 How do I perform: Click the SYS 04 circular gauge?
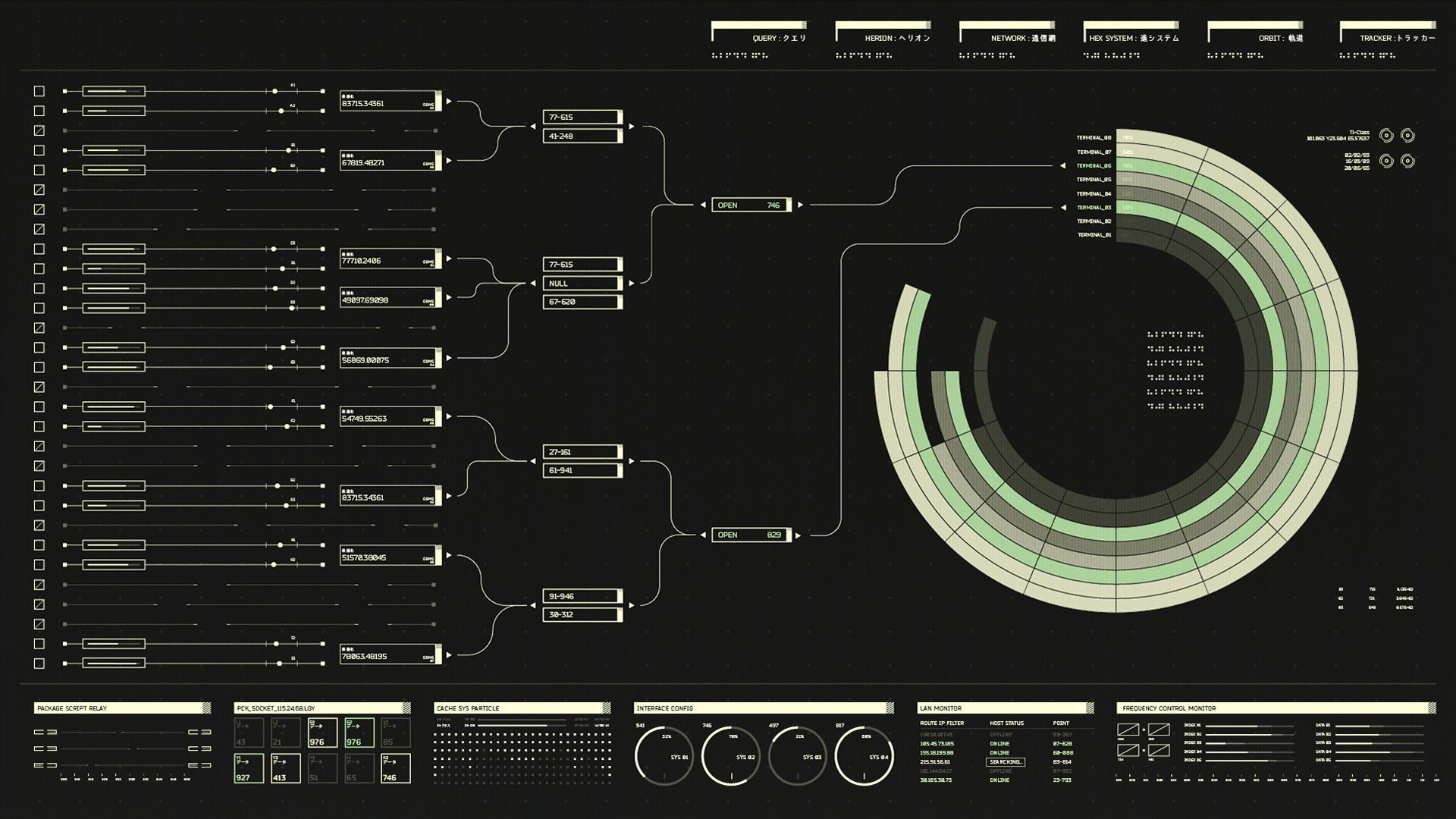click(x=864, y=757)
